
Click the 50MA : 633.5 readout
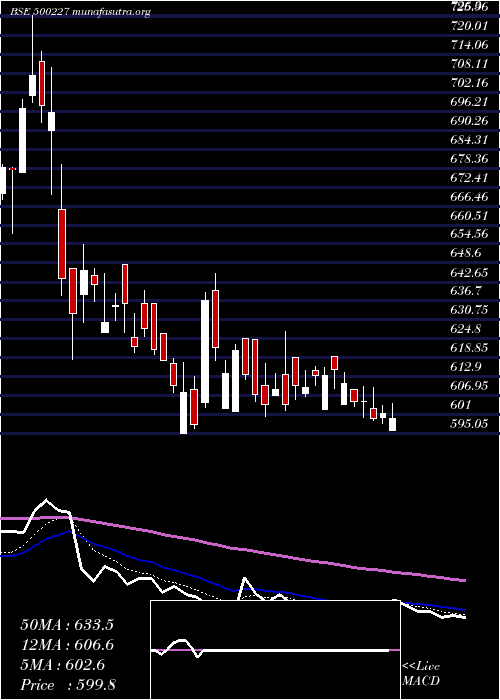pyautogui.click(x=67, y=625)
